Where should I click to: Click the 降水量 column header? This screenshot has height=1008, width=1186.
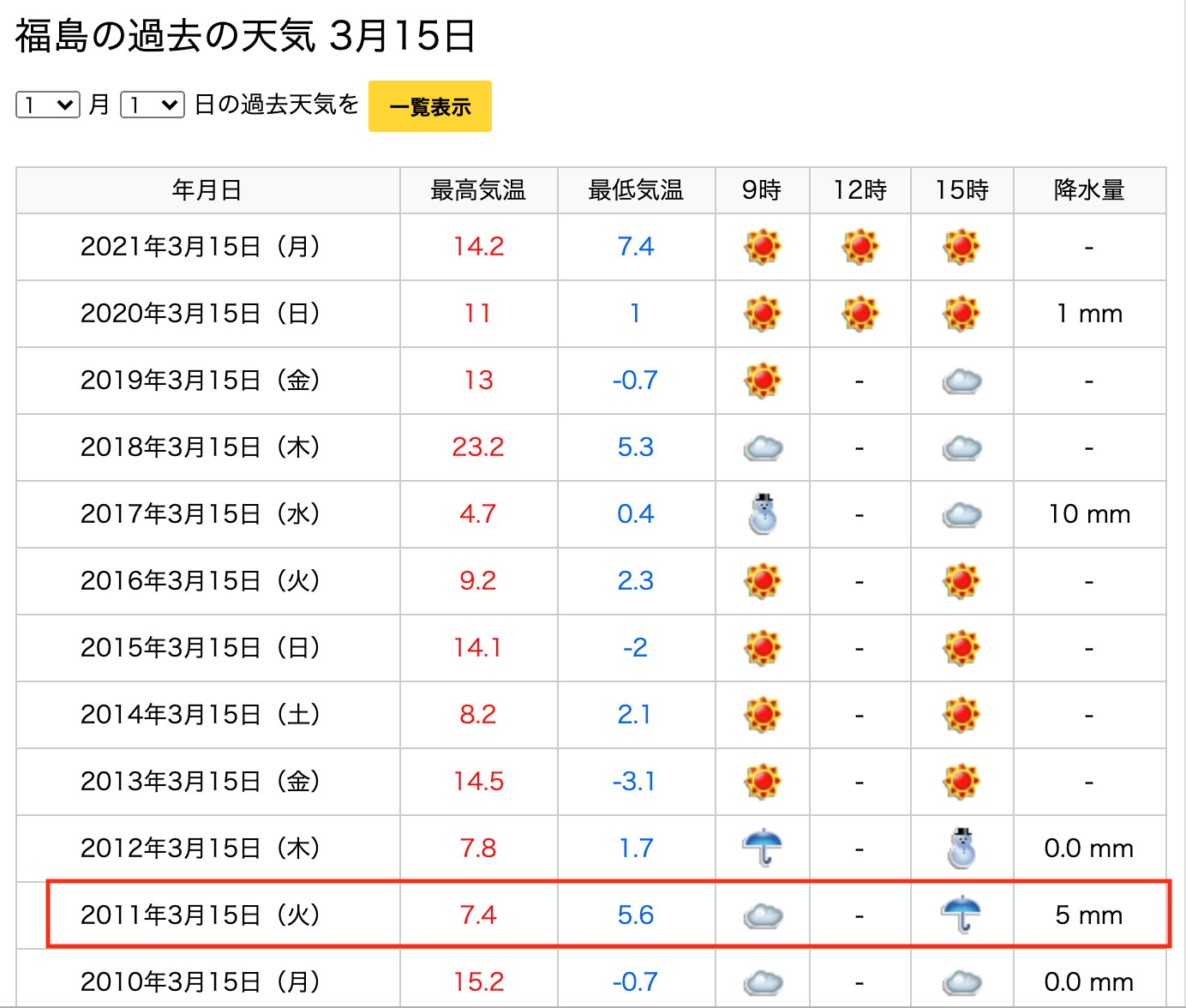click(x=1089, y=190)
